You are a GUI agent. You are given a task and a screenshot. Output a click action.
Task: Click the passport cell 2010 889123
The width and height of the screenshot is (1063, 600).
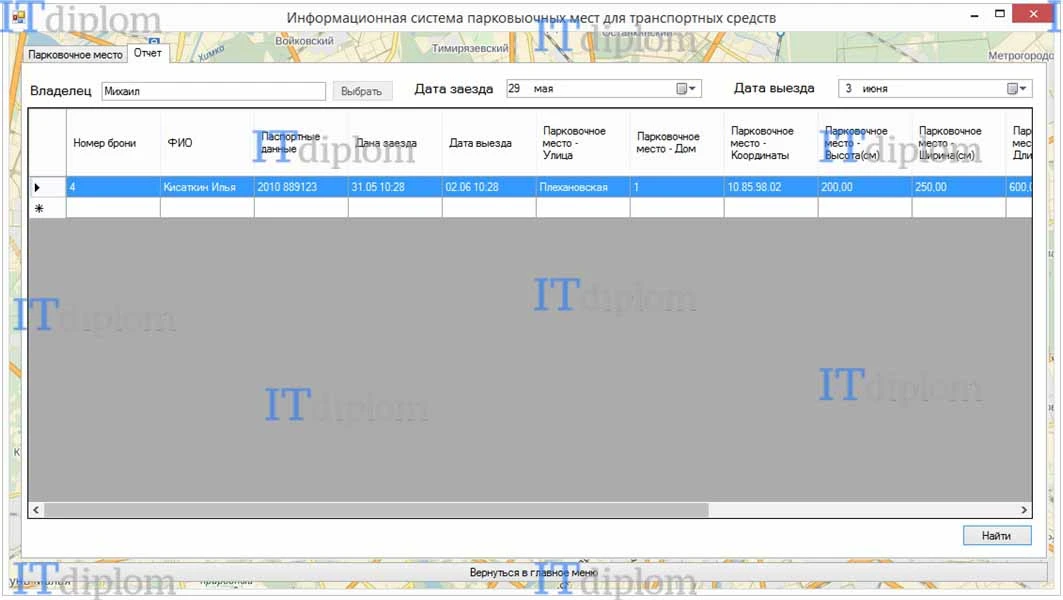[x=301, y=187]
